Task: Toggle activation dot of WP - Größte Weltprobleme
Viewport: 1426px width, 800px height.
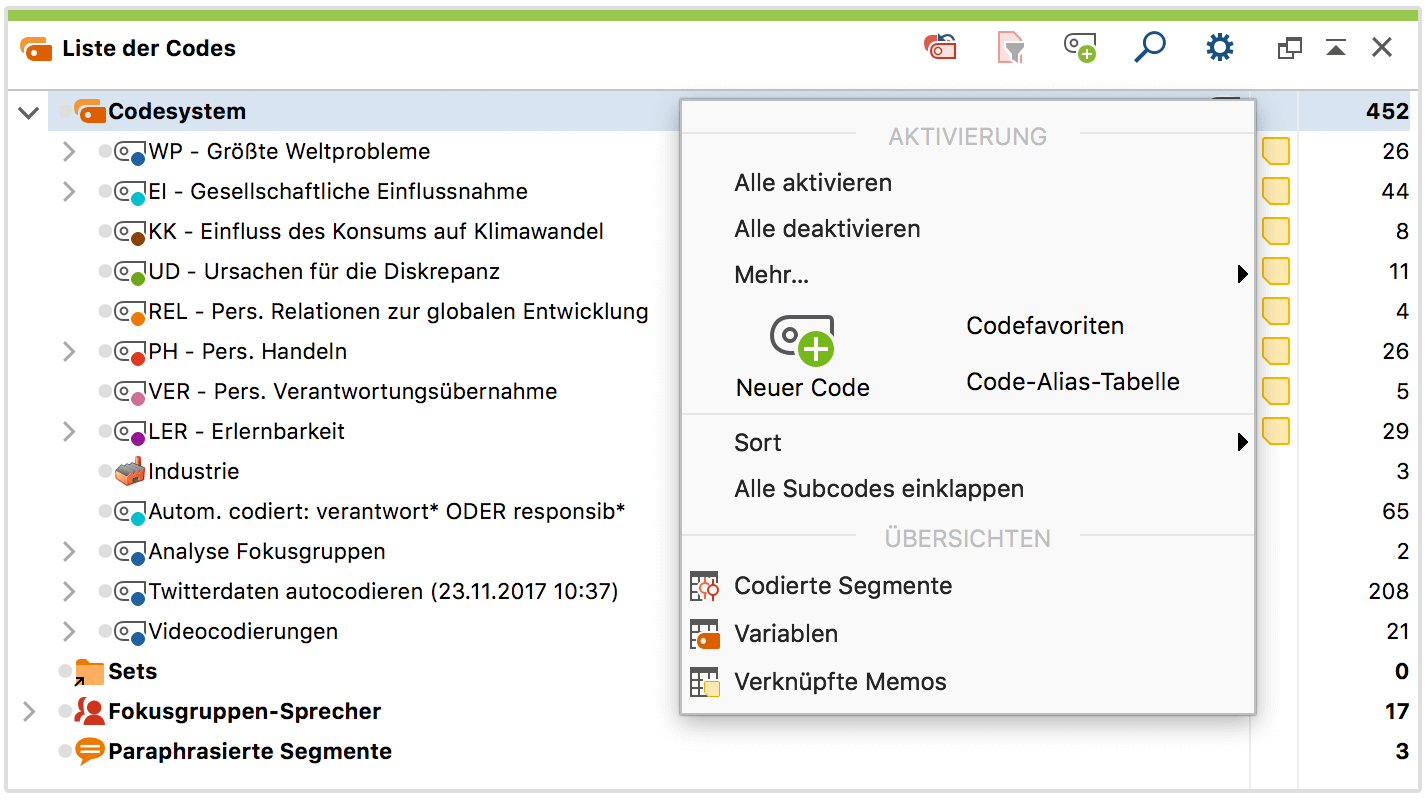Action: coord(105,152)
